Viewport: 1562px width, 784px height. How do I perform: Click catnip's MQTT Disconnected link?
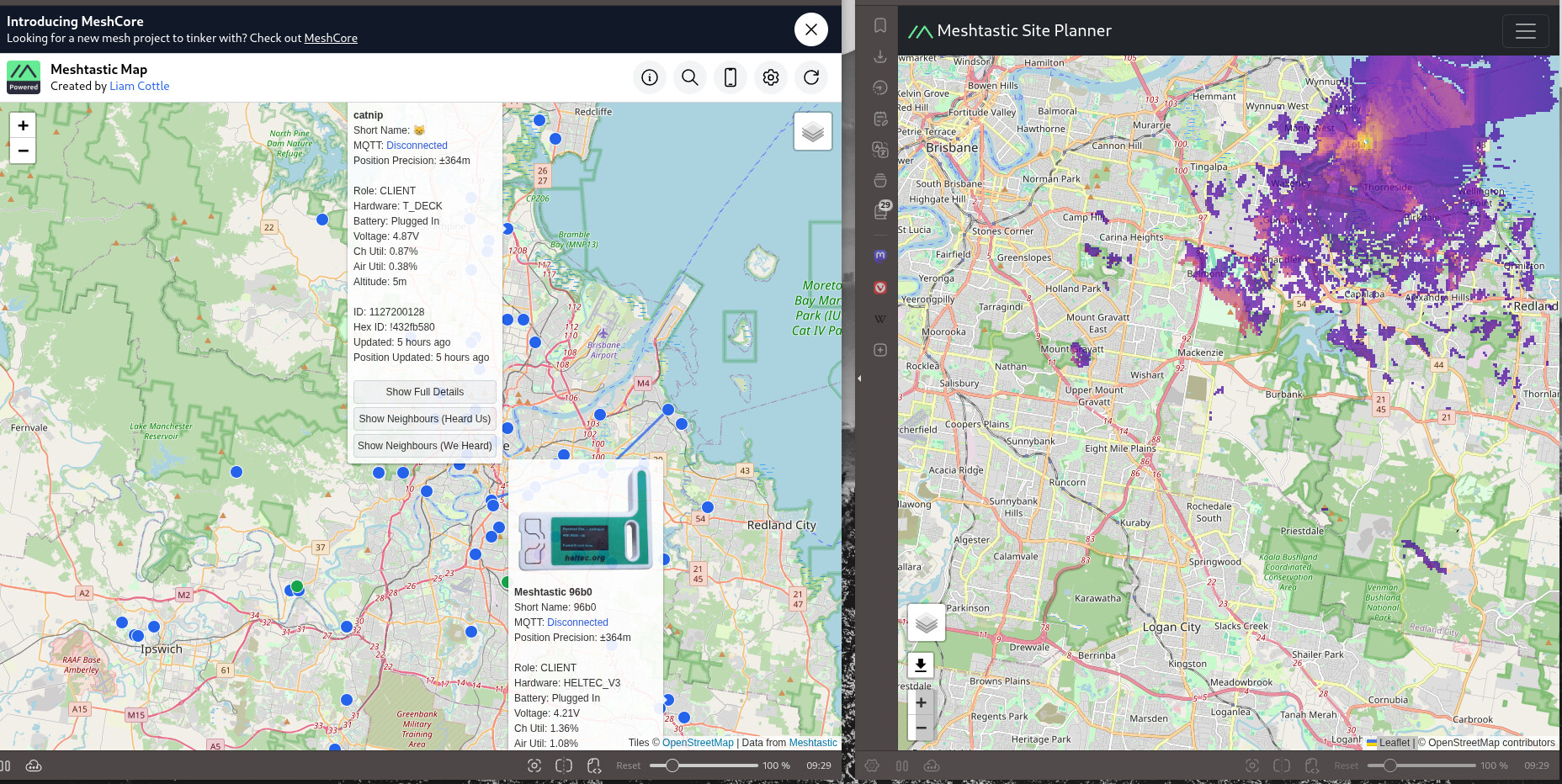417,146
